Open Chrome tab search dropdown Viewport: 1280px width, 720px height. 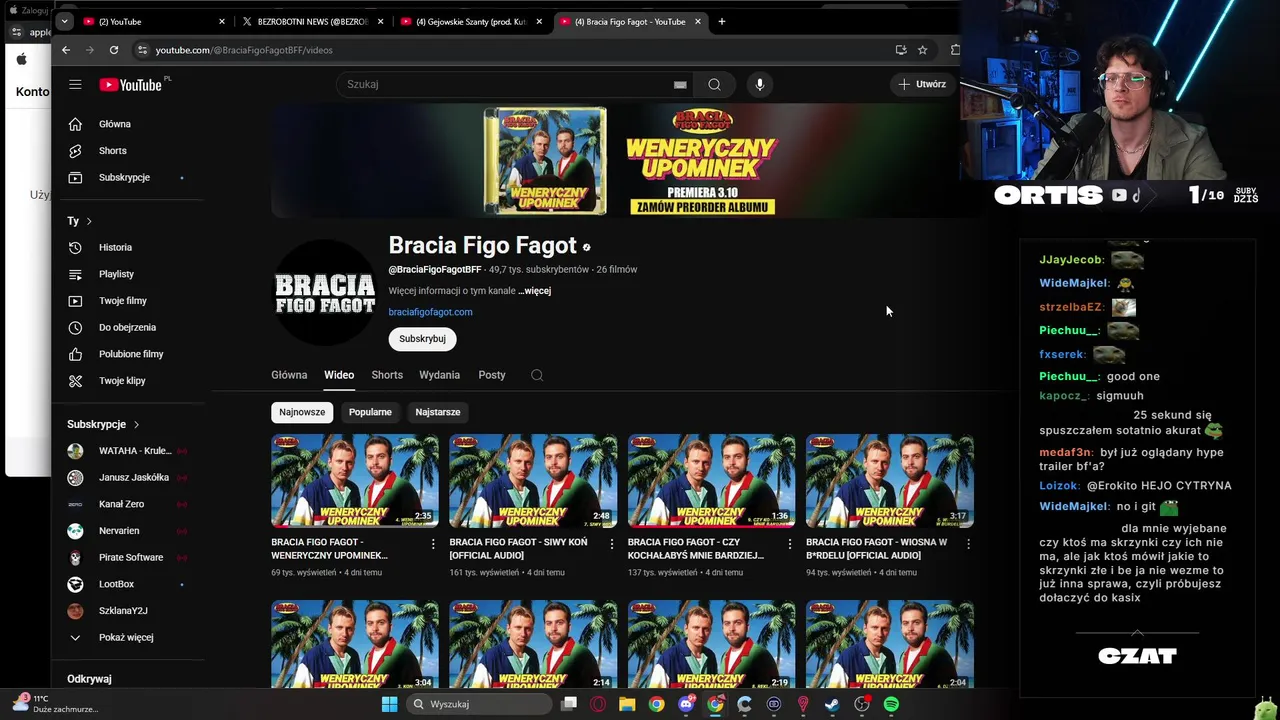(x=65, y=21)
